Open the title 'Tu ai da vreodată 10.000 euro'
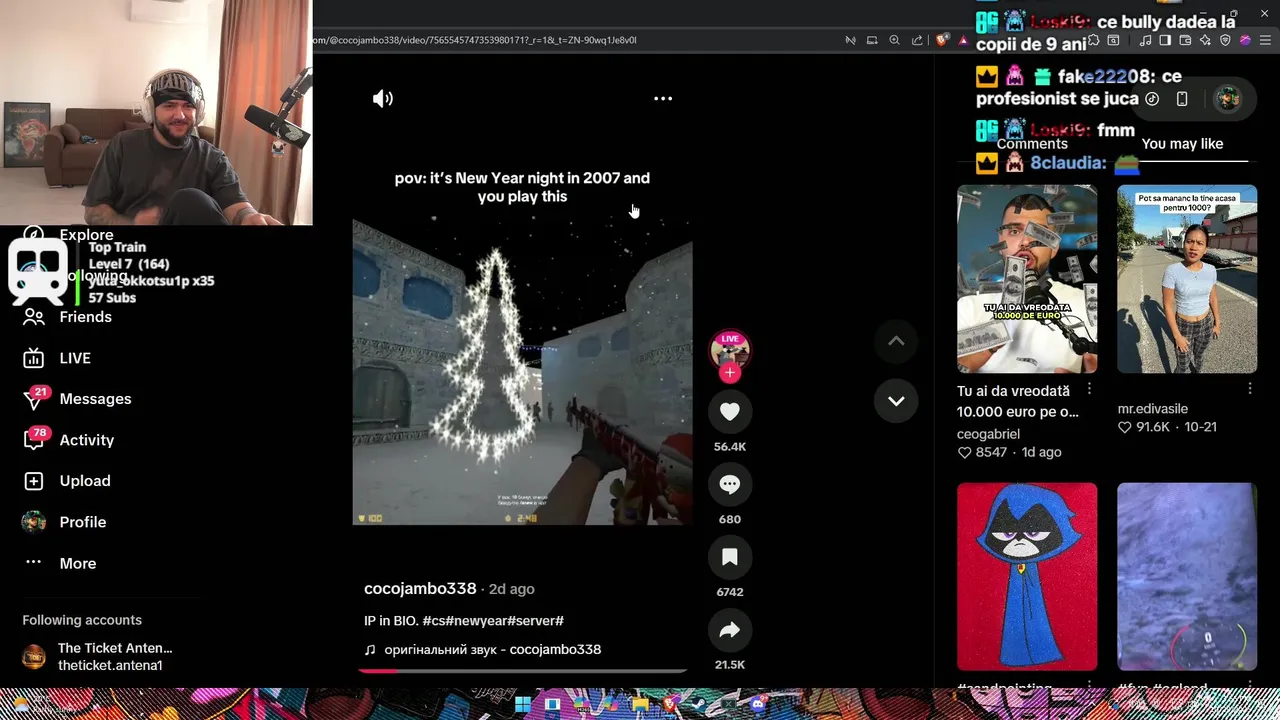Image resolution: width=1280 pixels, height=720 pixels. point(1017,401)
